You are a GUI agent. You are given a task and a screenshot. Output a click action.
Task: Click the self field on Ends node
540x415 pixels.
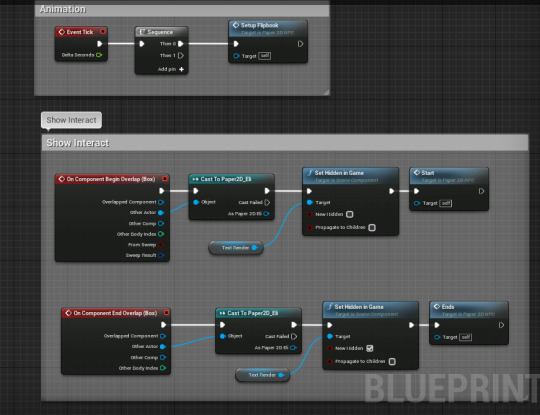[x=466, y=337]
